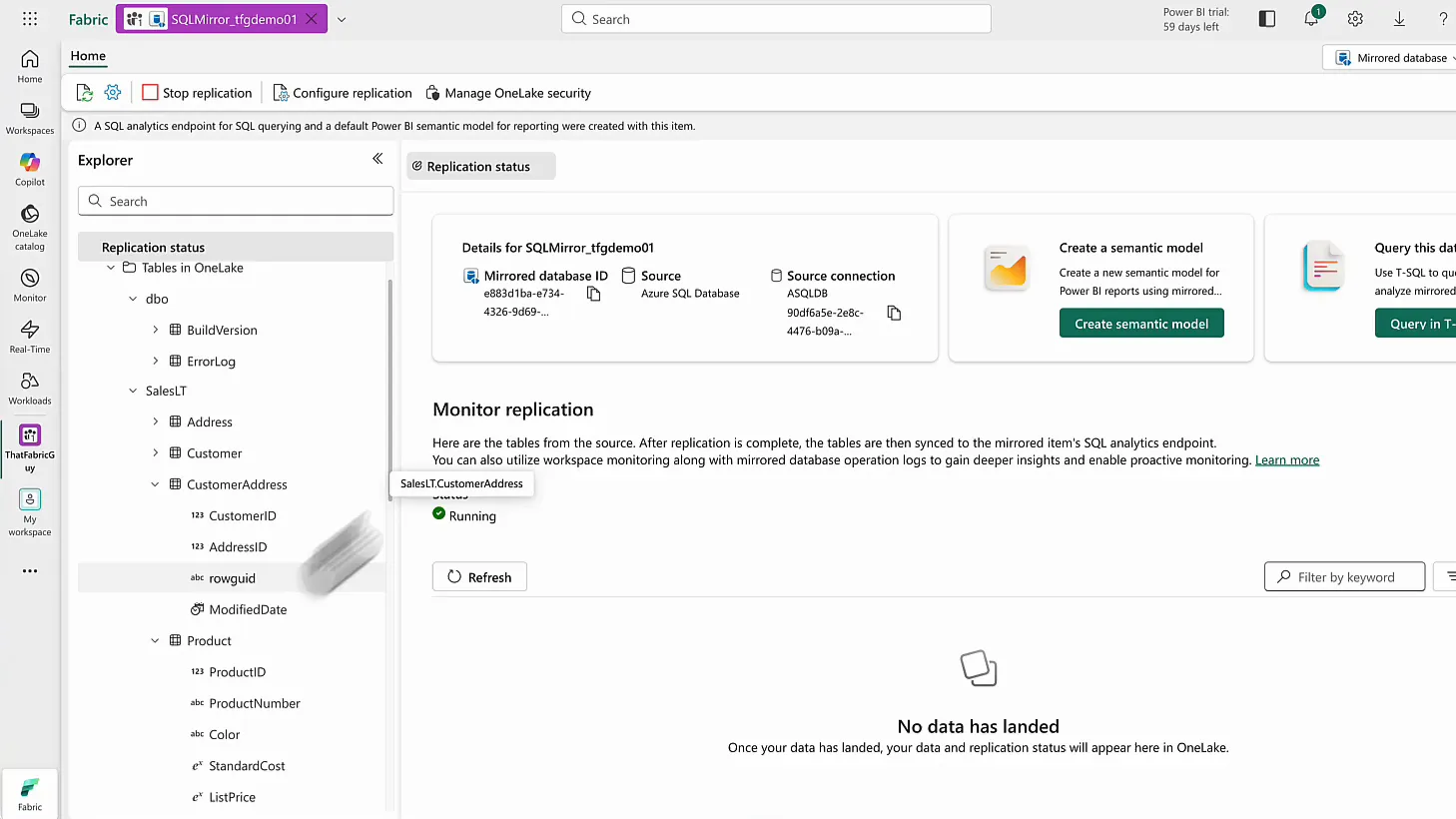
Task: Open the ThatFabricGuy workspace icon
Action: pyautogui.click(x=30, y=447)
